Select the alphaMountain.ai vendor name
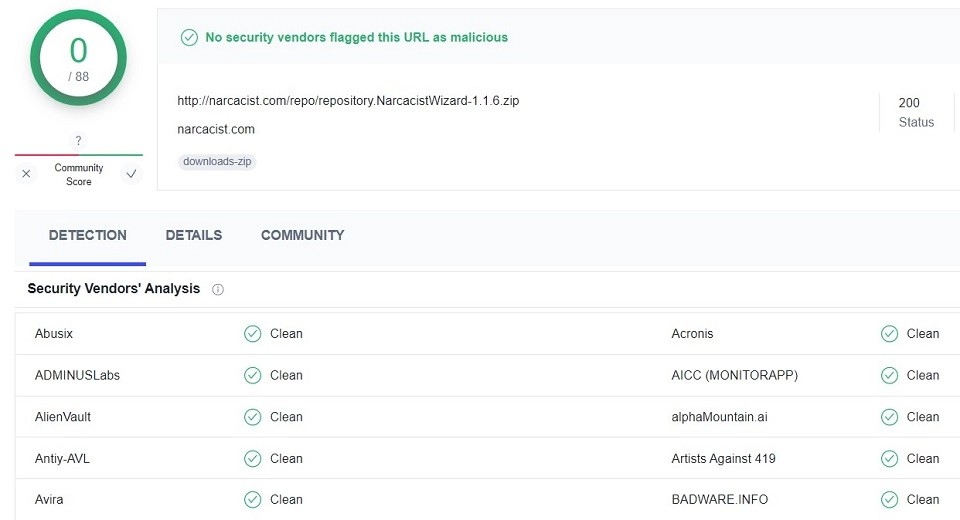The width and height of the screenshot is (960, 520). 719,417
